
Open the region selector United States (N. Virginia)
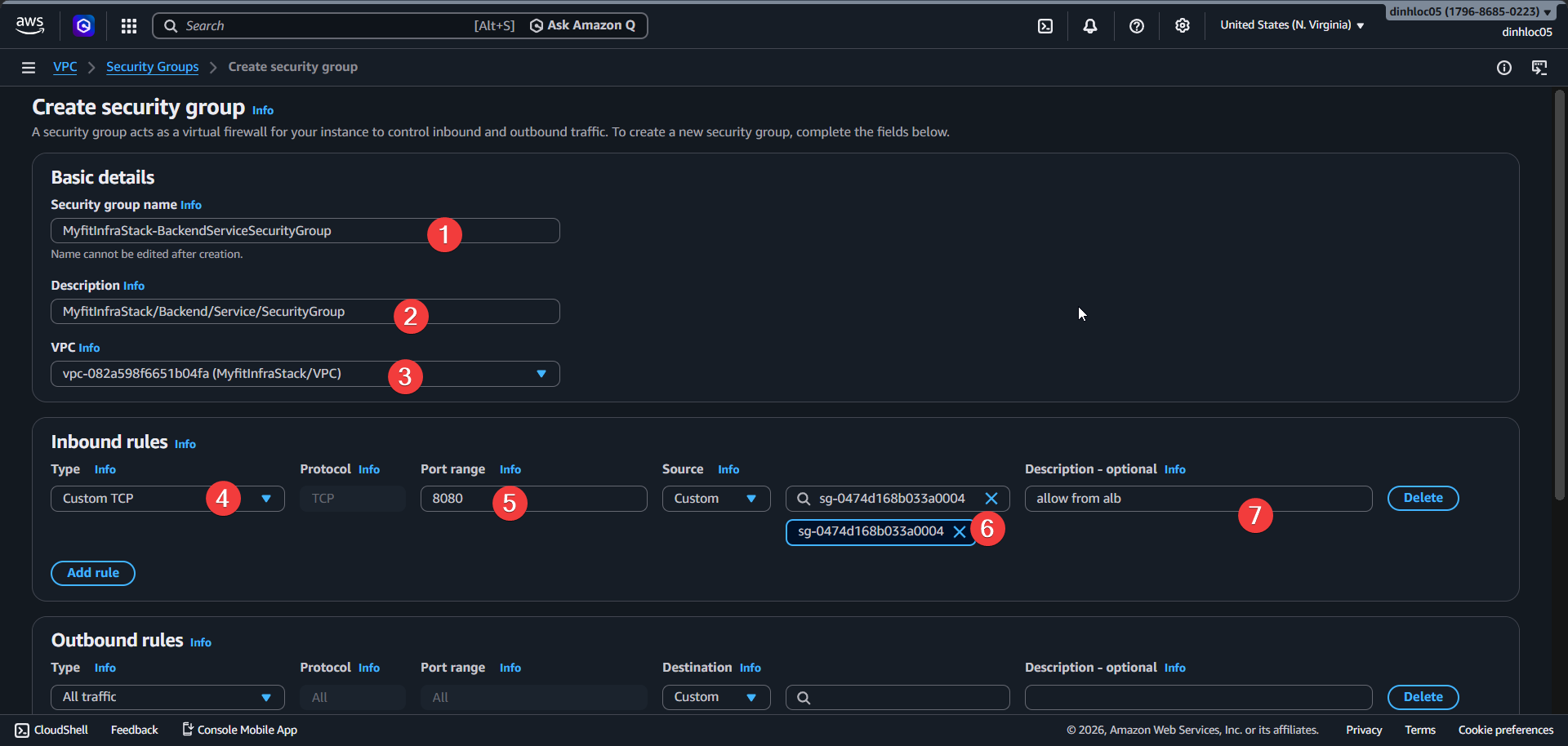(1291, 25)
